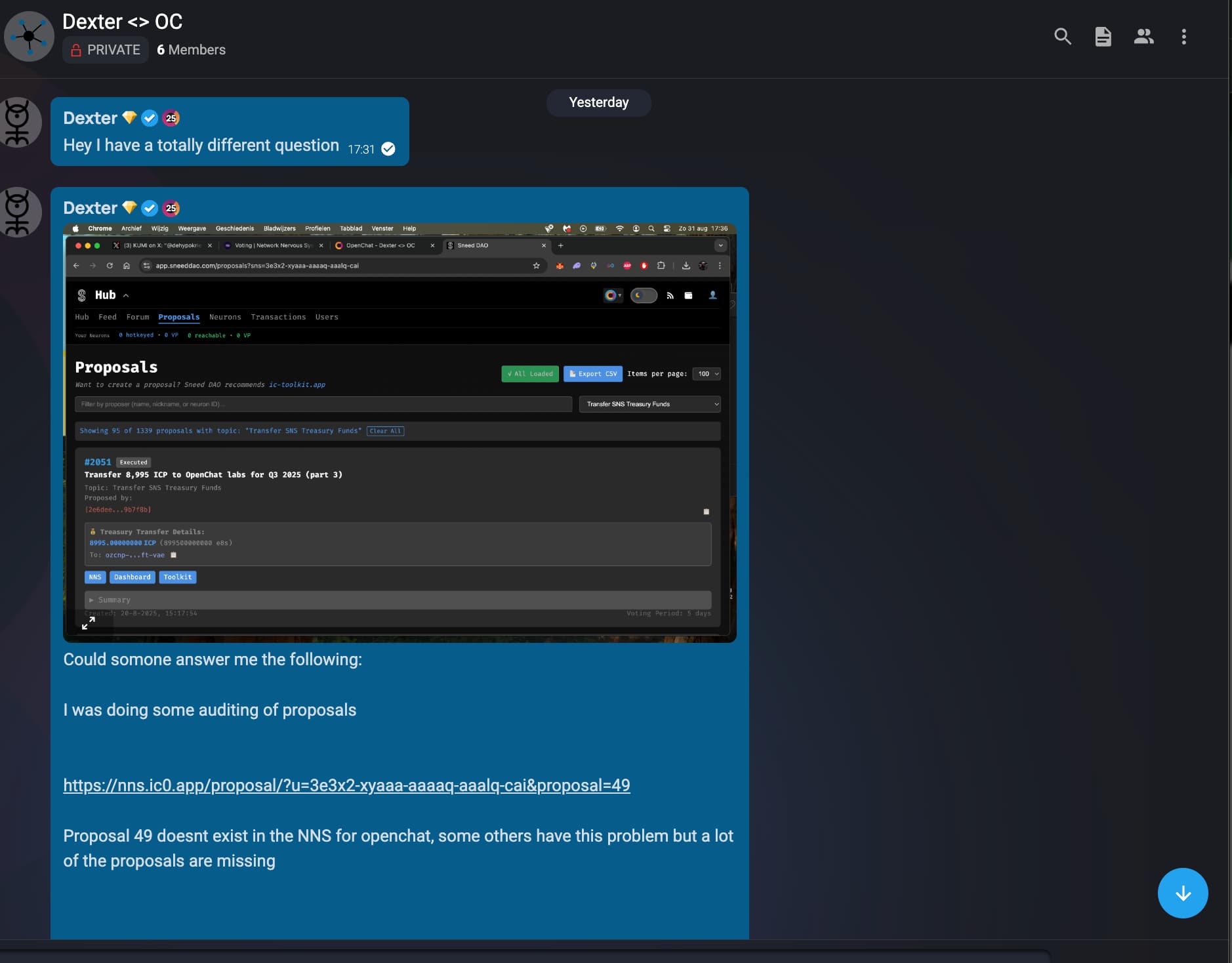In the shared screenshot, click the Toolkit button
This screenshot has height=963, width=1232.
tap(178, 577)
